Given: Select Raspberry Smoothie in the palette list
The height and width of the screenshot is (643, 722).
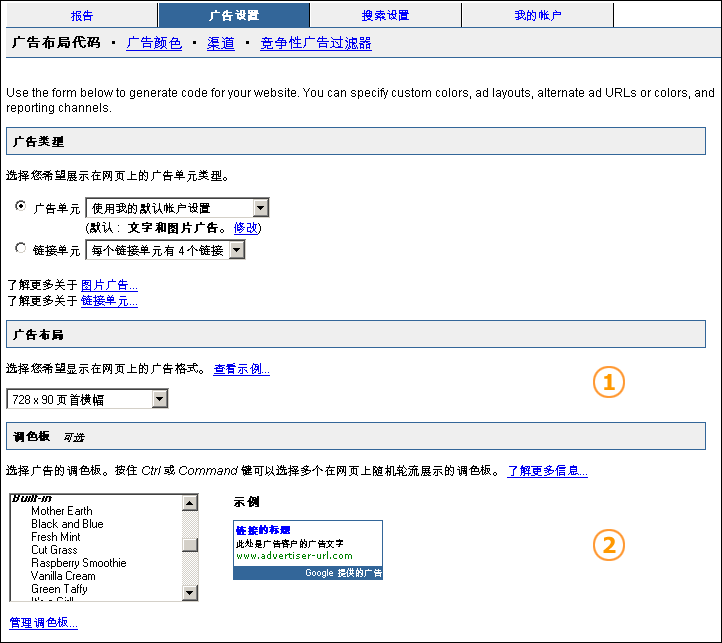Looking at the screenshot, I should [78, 563].
